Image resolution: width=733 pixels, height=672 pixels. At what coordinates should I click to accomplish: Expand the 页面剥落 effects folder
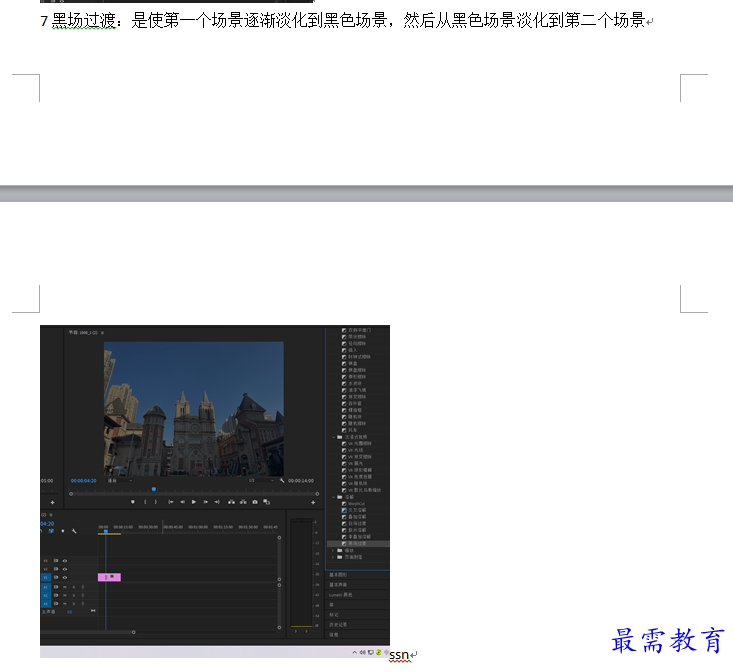tap(333, 557)
